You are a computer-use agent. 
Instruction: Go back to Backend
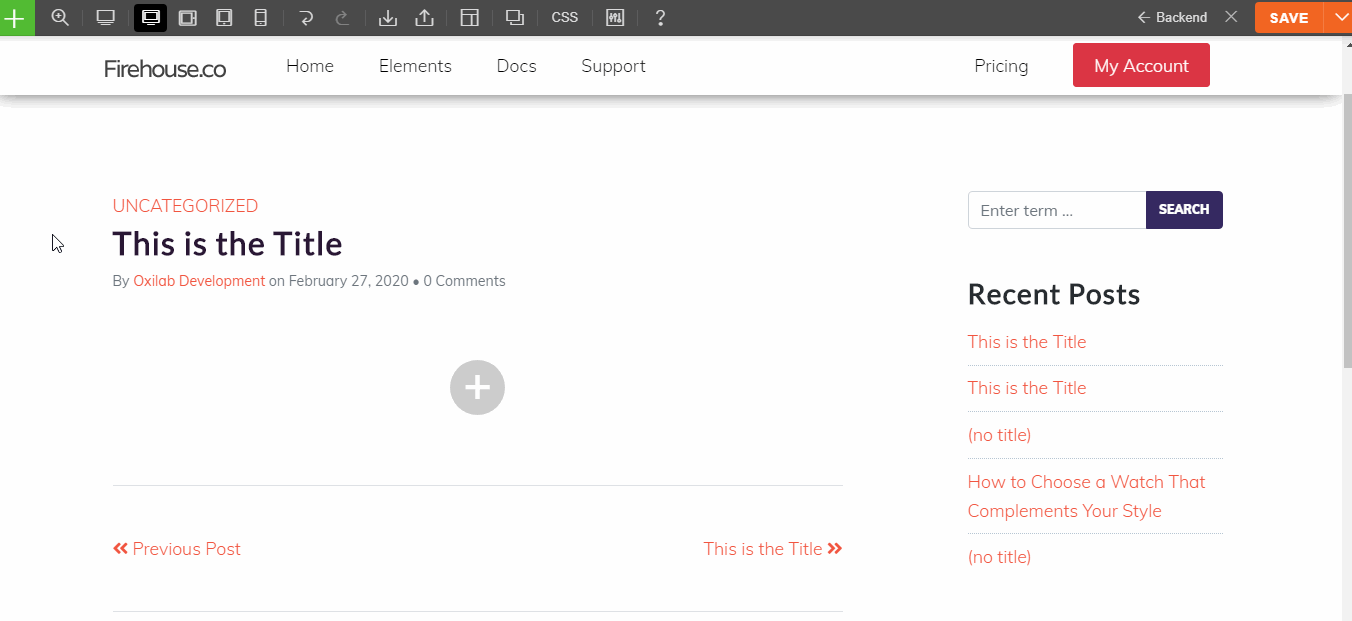pos(1172,17)
